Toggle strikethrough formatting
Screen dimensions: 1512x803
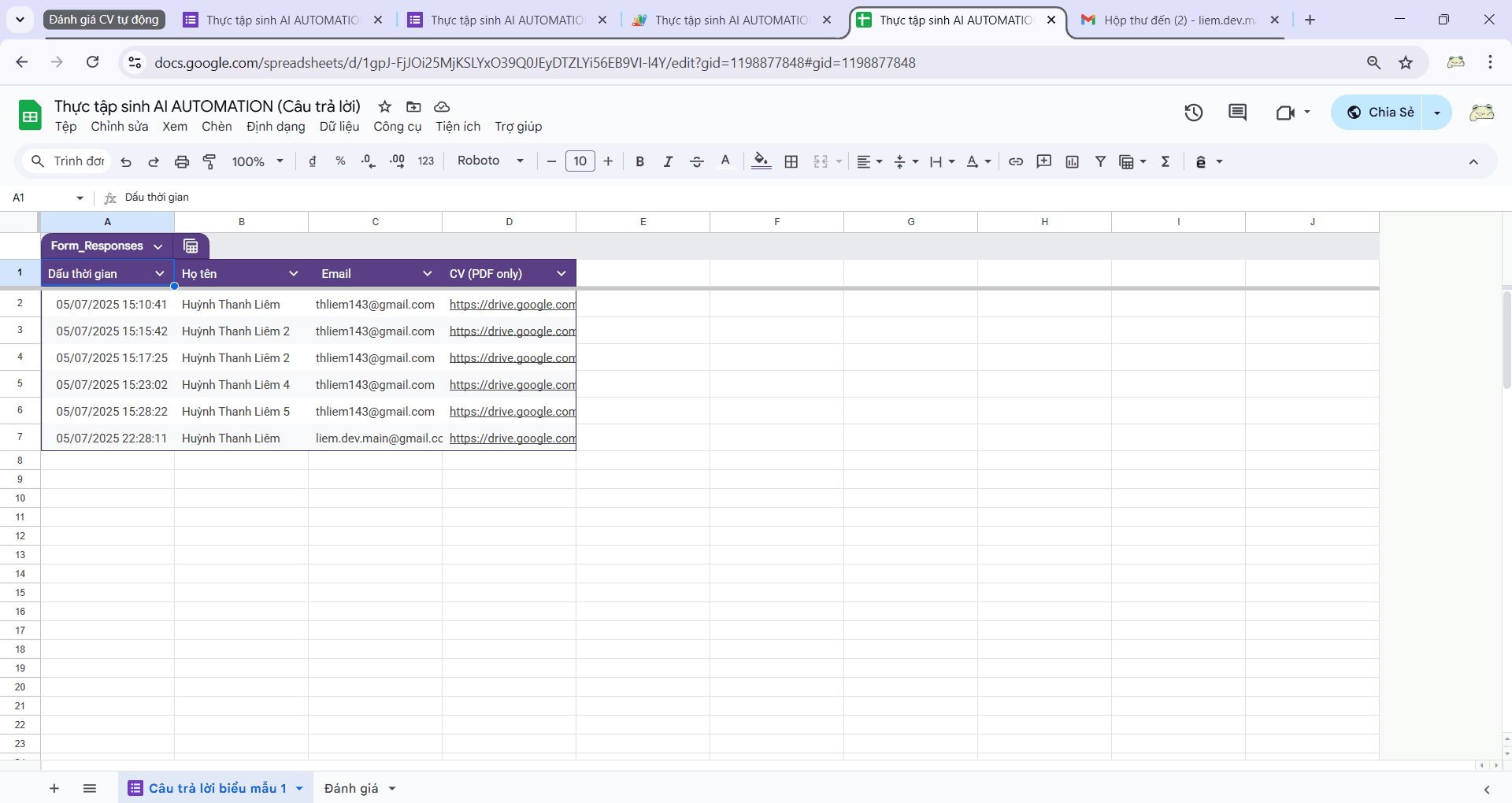(x=696, y=161)
